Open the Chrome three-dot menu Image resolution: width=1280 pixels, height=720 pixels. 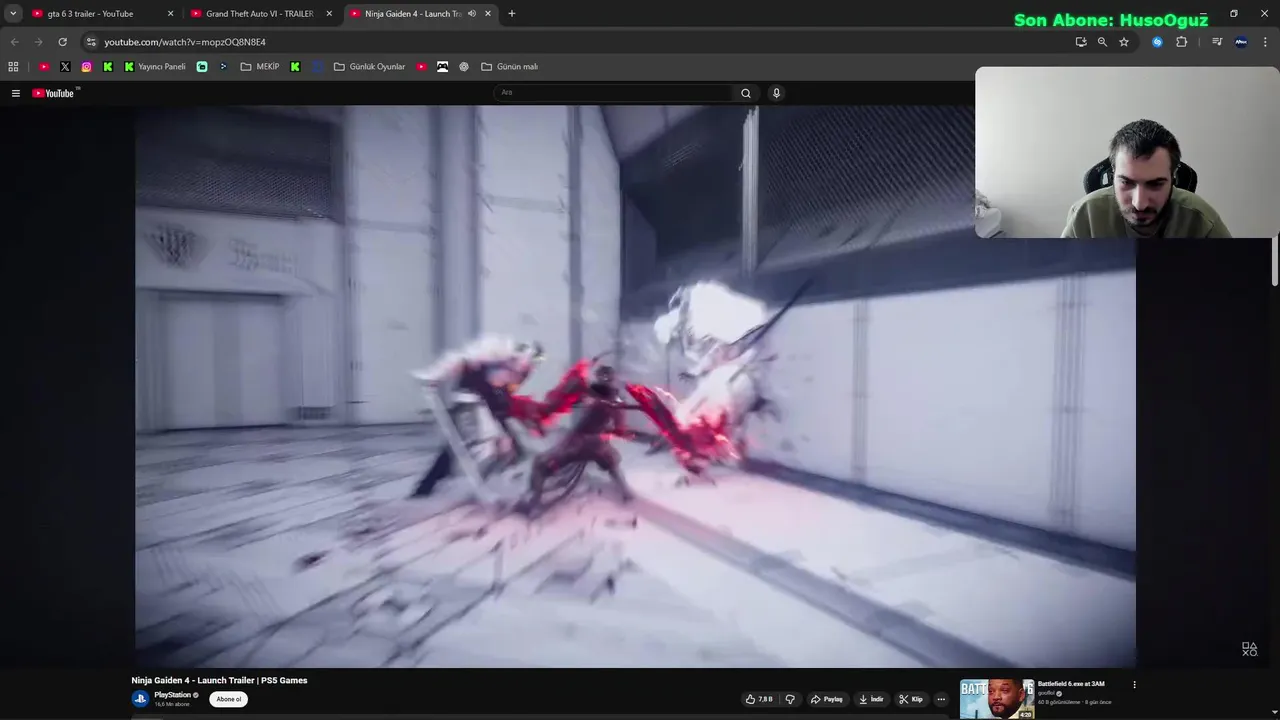1266,42
